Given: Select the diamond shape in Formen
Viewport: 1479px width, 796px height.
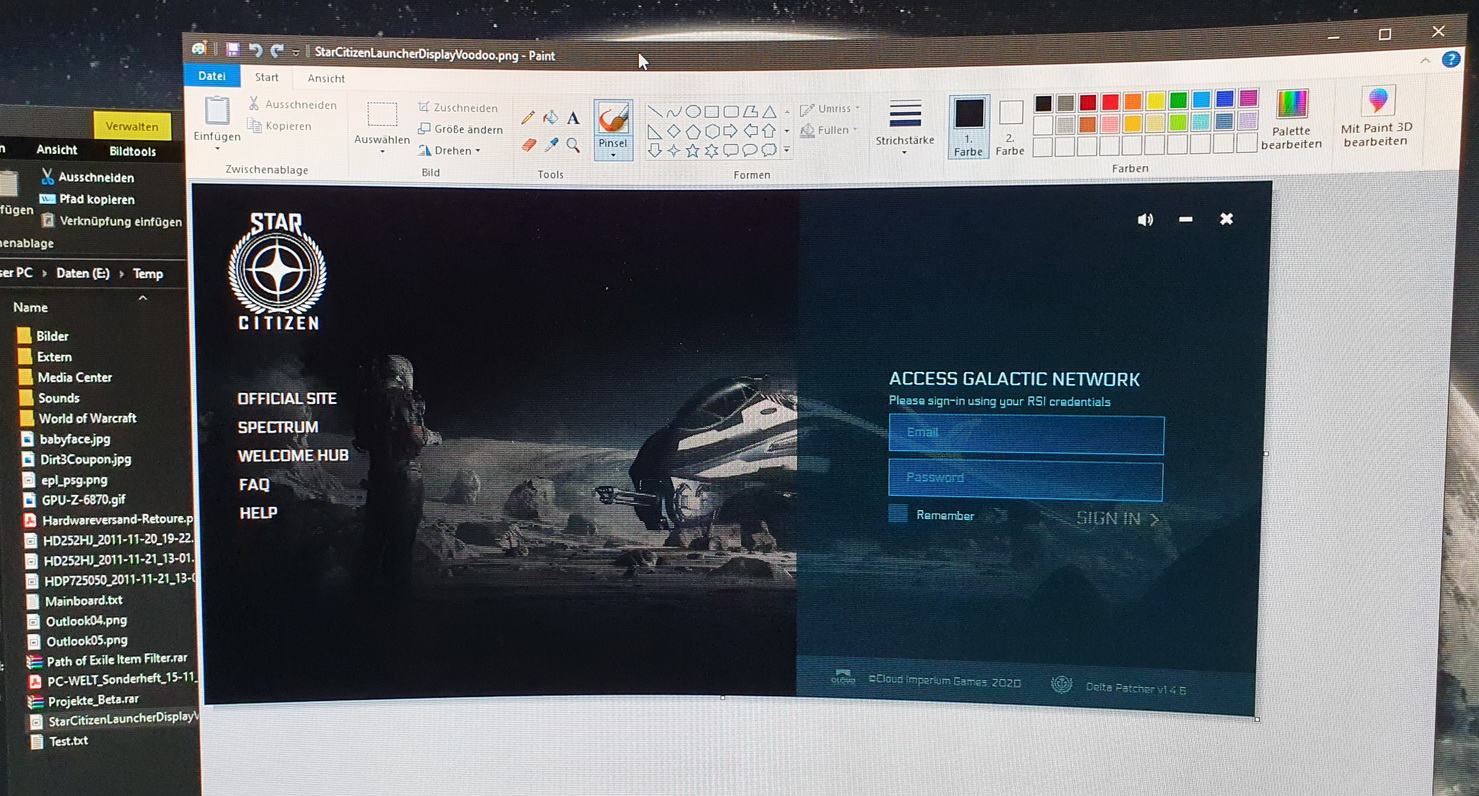Looking at the screenshot, I should (674, 131).
